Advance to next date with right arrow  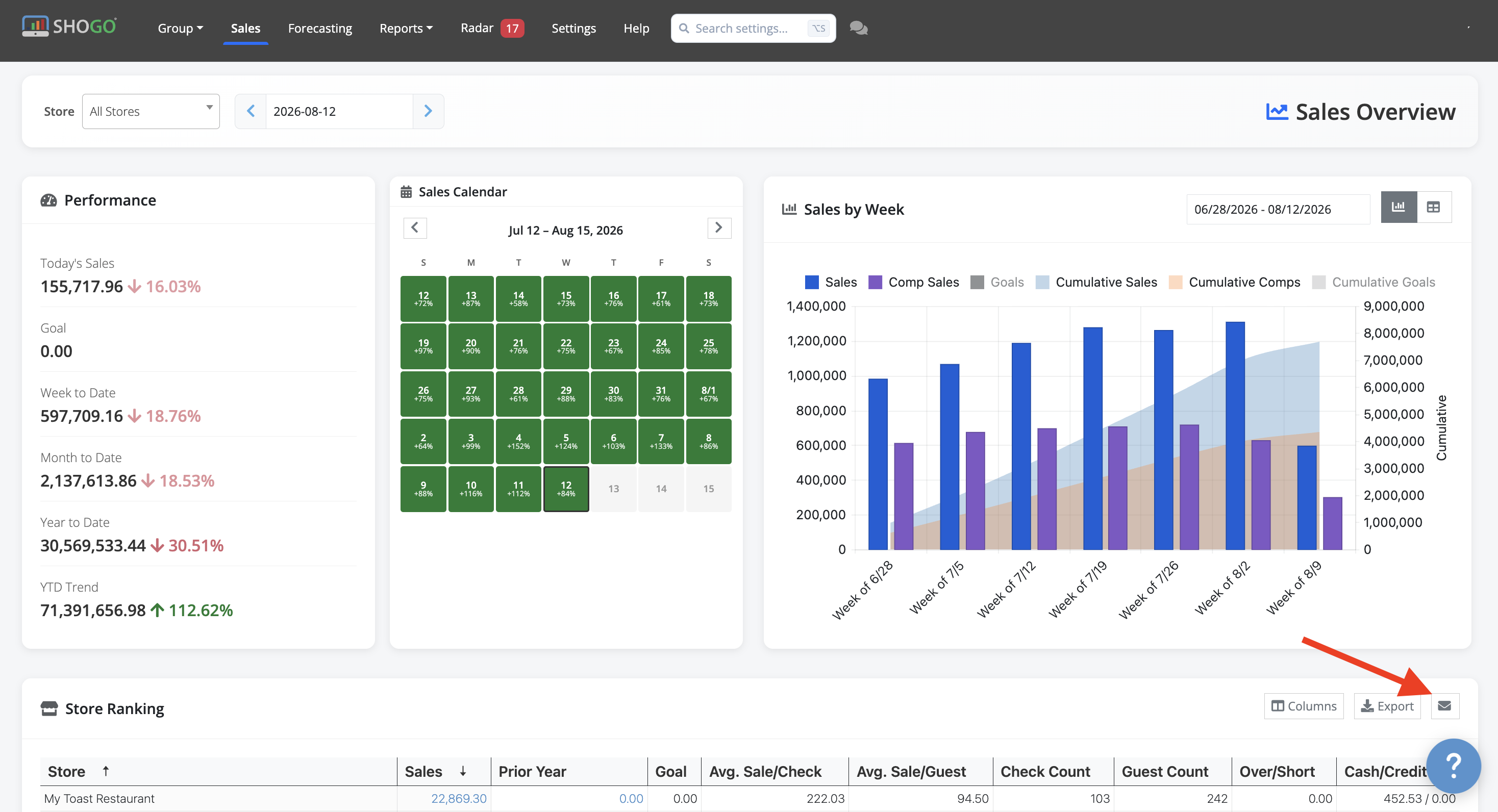tap(428, 111)
